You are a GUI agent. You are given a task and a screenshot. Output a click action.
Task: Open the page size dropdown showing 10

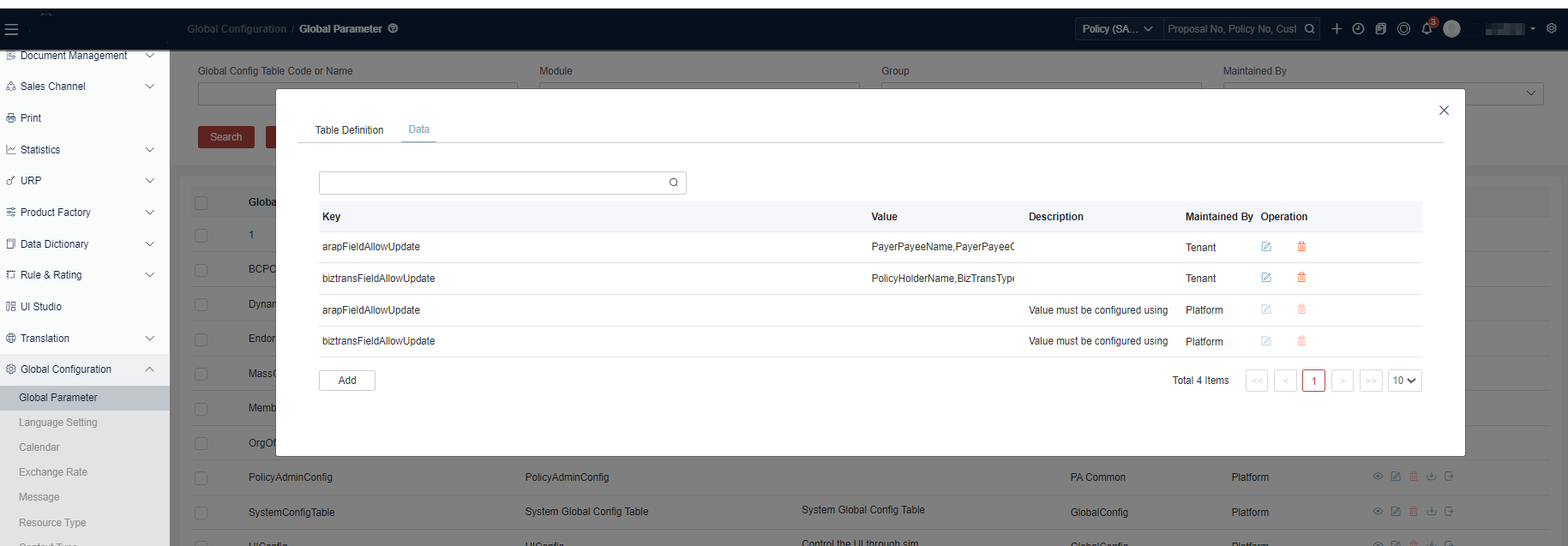click(1403, 381)
